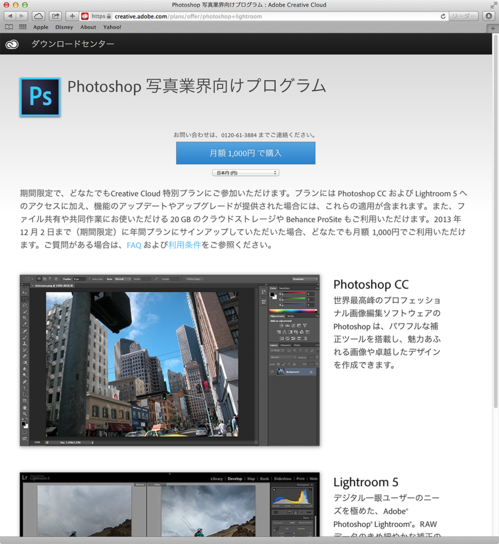Click the 月額 1,000円 で購入 button
This screenshot has width=499, height=544.
[x=246, y=153]
